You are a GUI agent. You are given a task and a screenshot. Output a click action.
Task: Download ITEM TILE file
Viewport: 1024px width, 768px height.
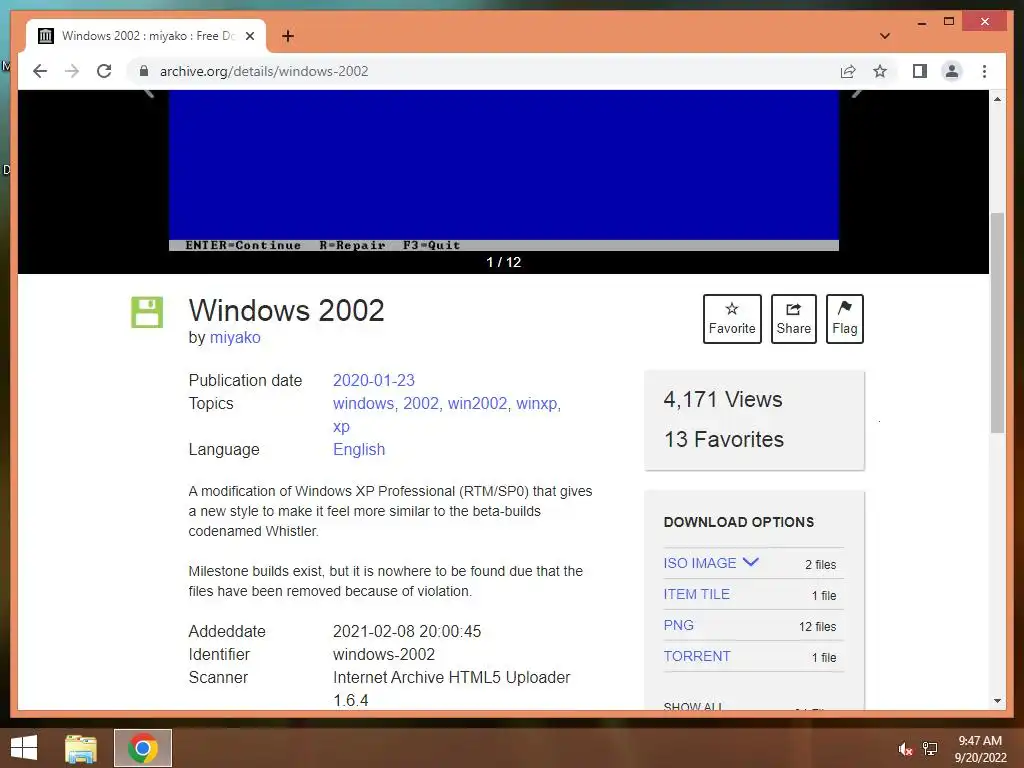(x=696, y=594)
